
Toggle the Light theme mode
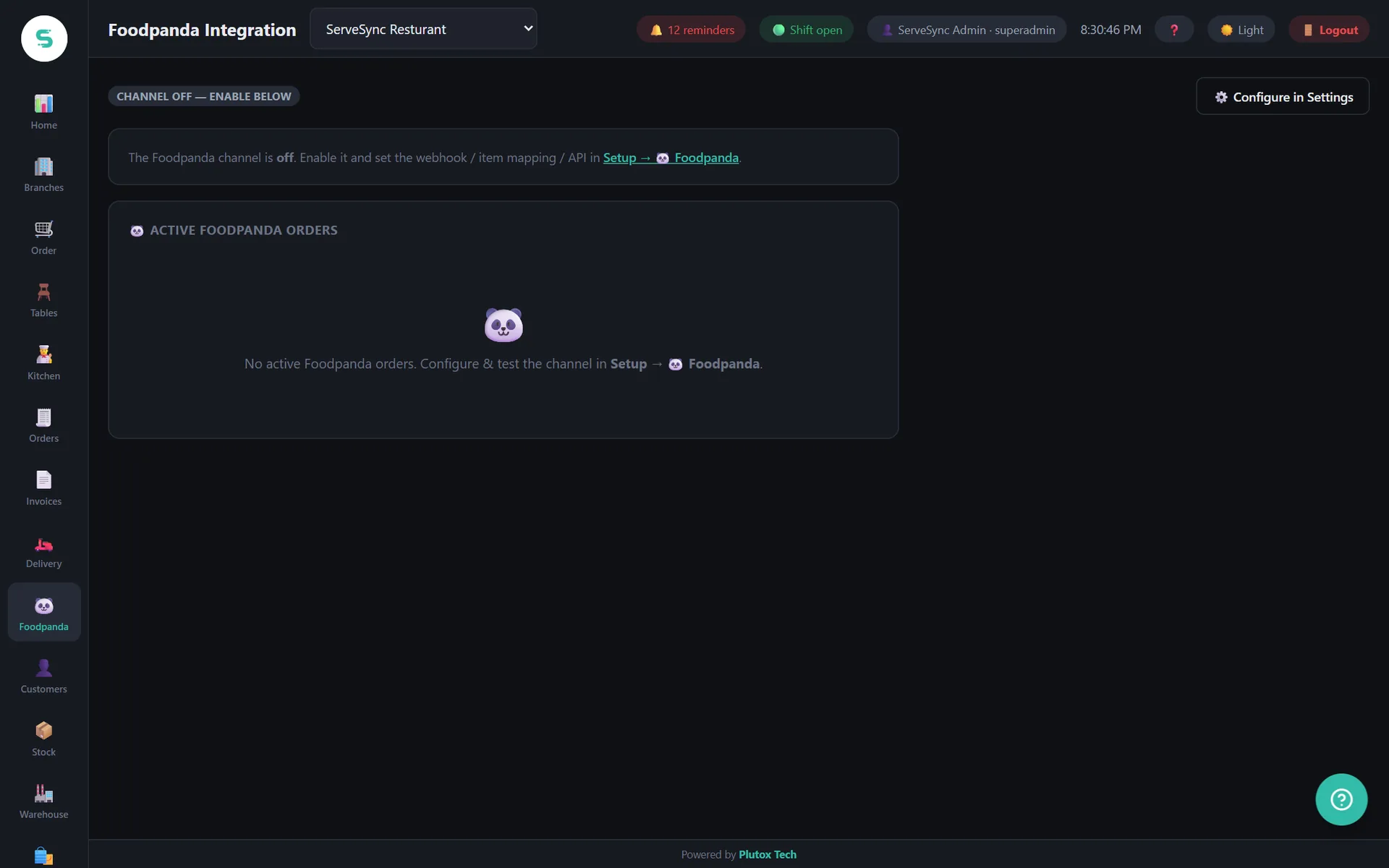pos(1241,30)
